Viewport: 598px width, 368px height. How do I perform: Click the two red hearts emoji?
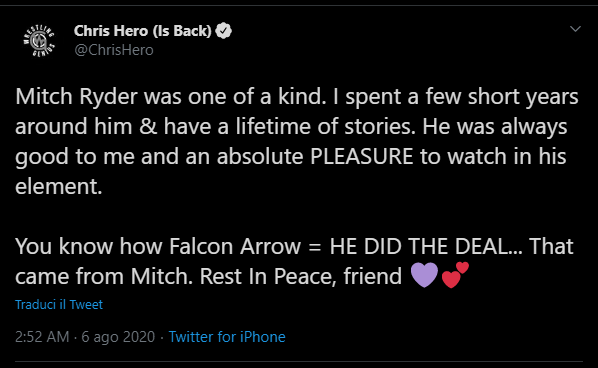(x=455, y=275)
